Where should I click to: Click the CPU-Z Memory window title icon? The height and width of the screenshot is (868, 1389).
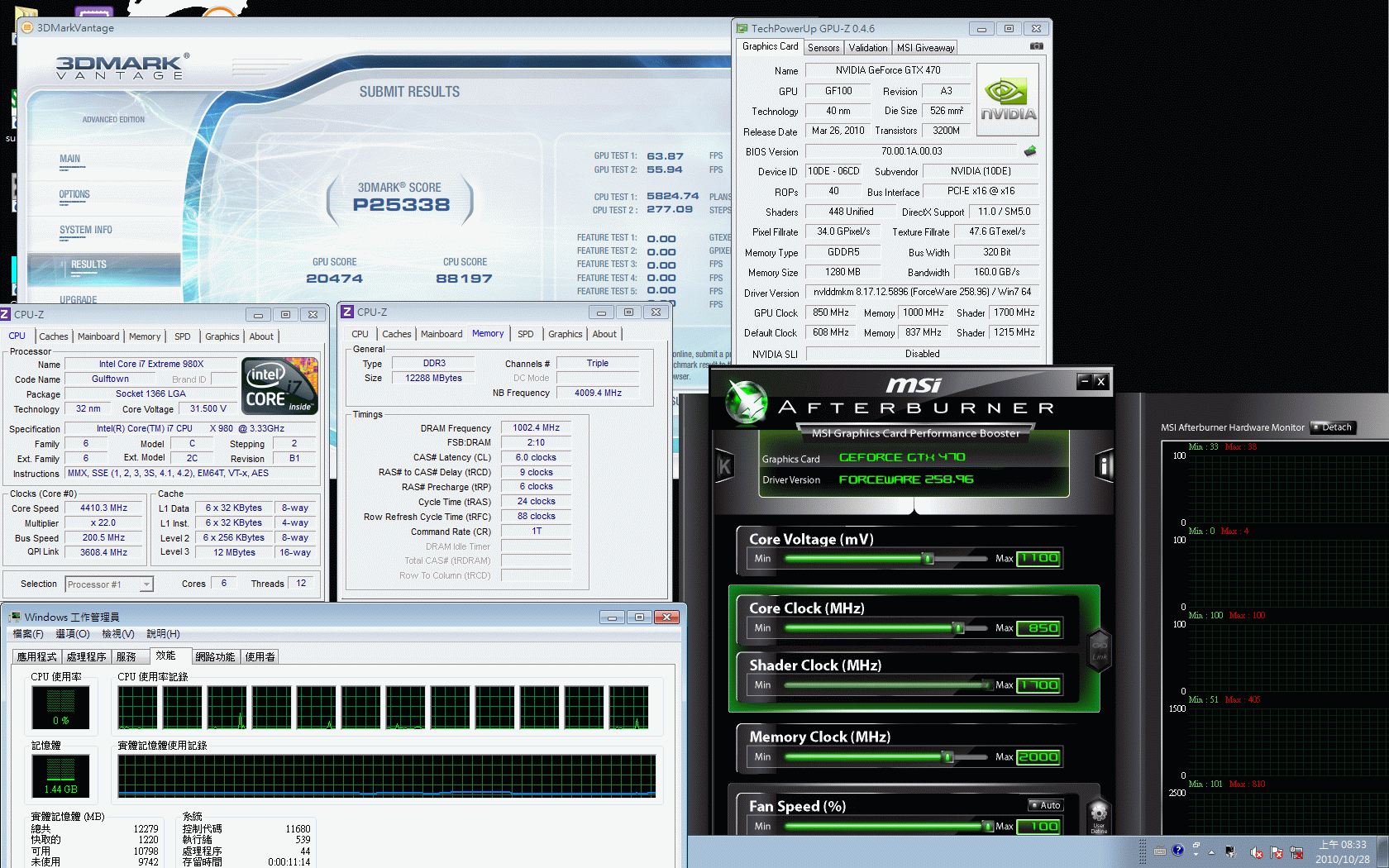348,312
